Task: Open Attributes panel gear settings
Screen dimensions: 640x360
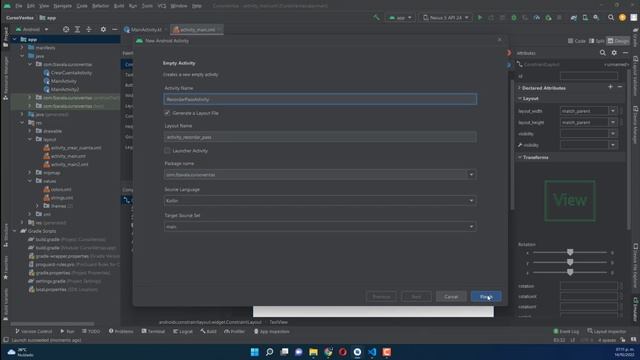Action: [x=614, y=53]
